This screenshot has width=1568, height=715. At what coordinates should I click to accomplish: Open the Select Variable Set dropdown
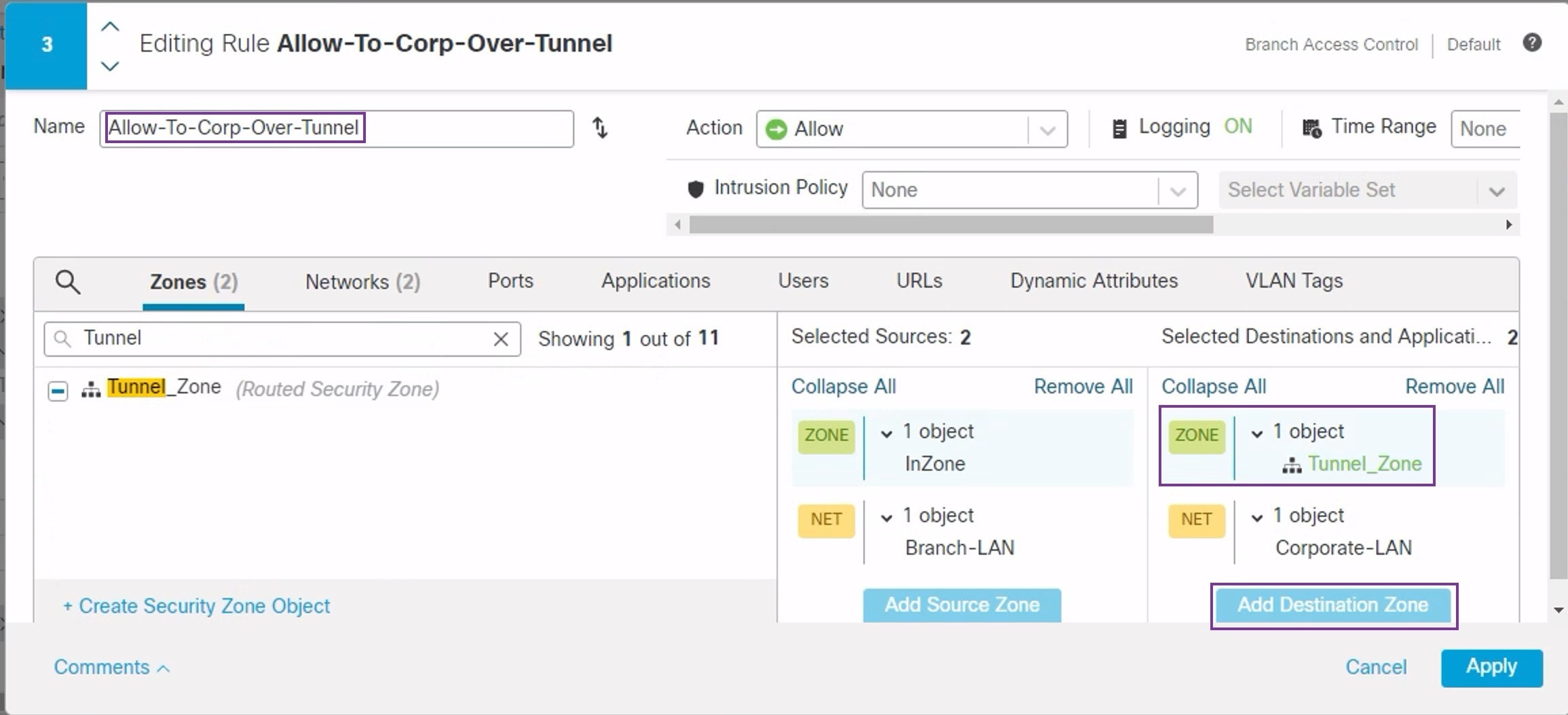(1497, 191)
